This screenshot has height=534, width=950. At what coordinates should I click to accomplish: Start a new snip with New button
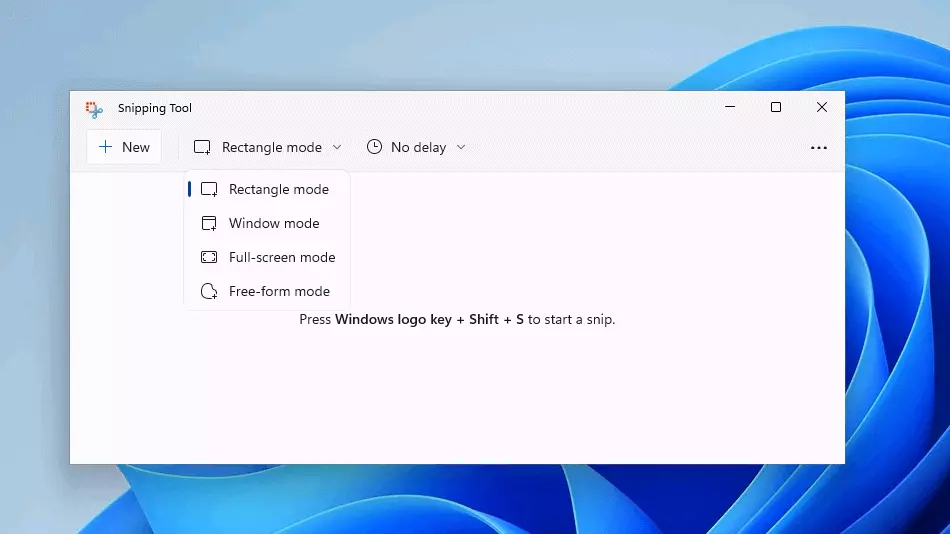[x=124, y=147]
